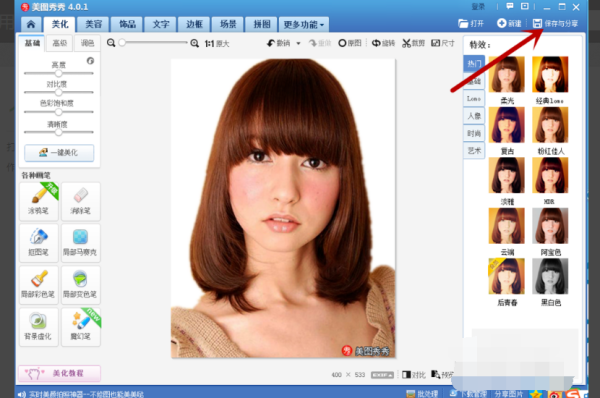600x398 pixels.
Task: Switch to the 美容 tab
Action: [x=93, y=24]
